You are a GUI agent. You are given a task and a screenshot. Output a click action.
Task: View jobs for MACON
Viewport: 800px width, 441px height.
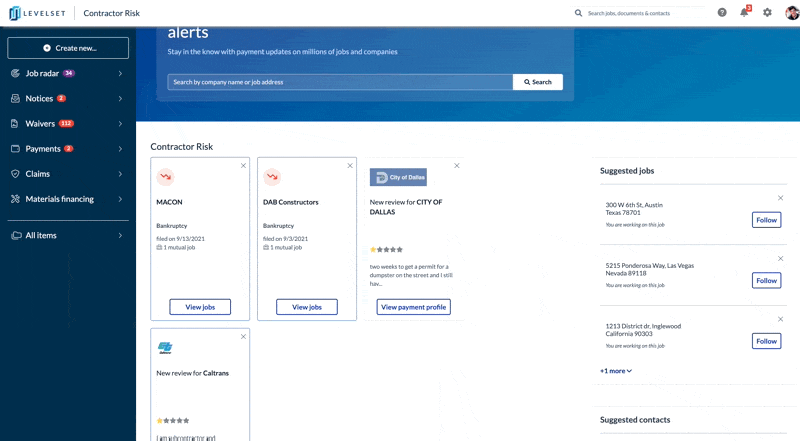200,307
